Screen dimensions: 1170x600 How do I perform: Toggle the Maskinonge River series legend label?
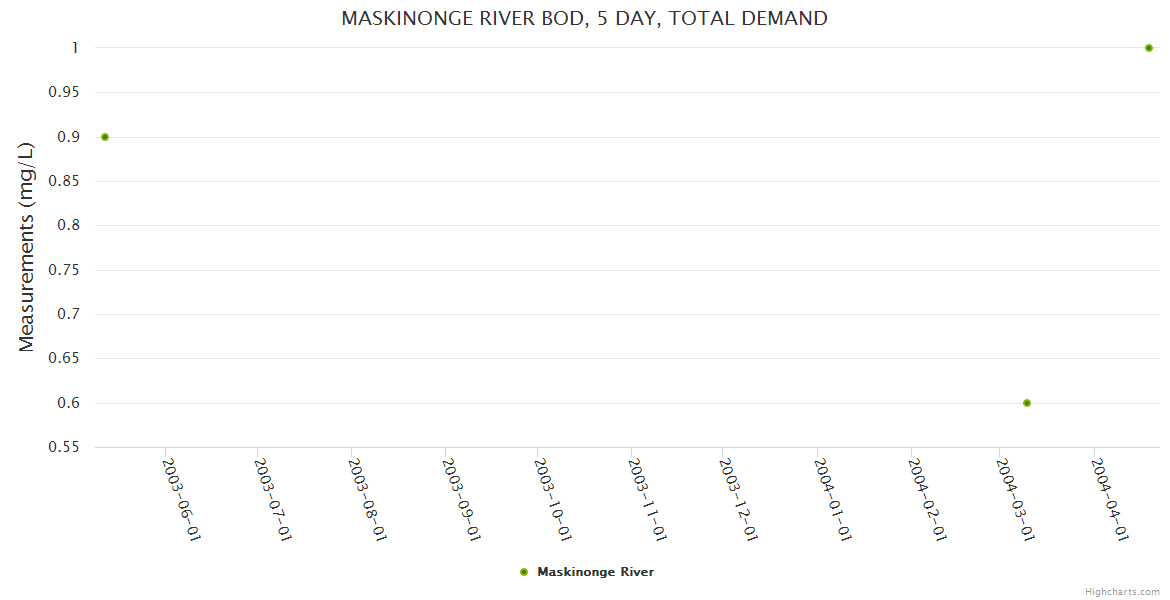(x=595, y=572)
